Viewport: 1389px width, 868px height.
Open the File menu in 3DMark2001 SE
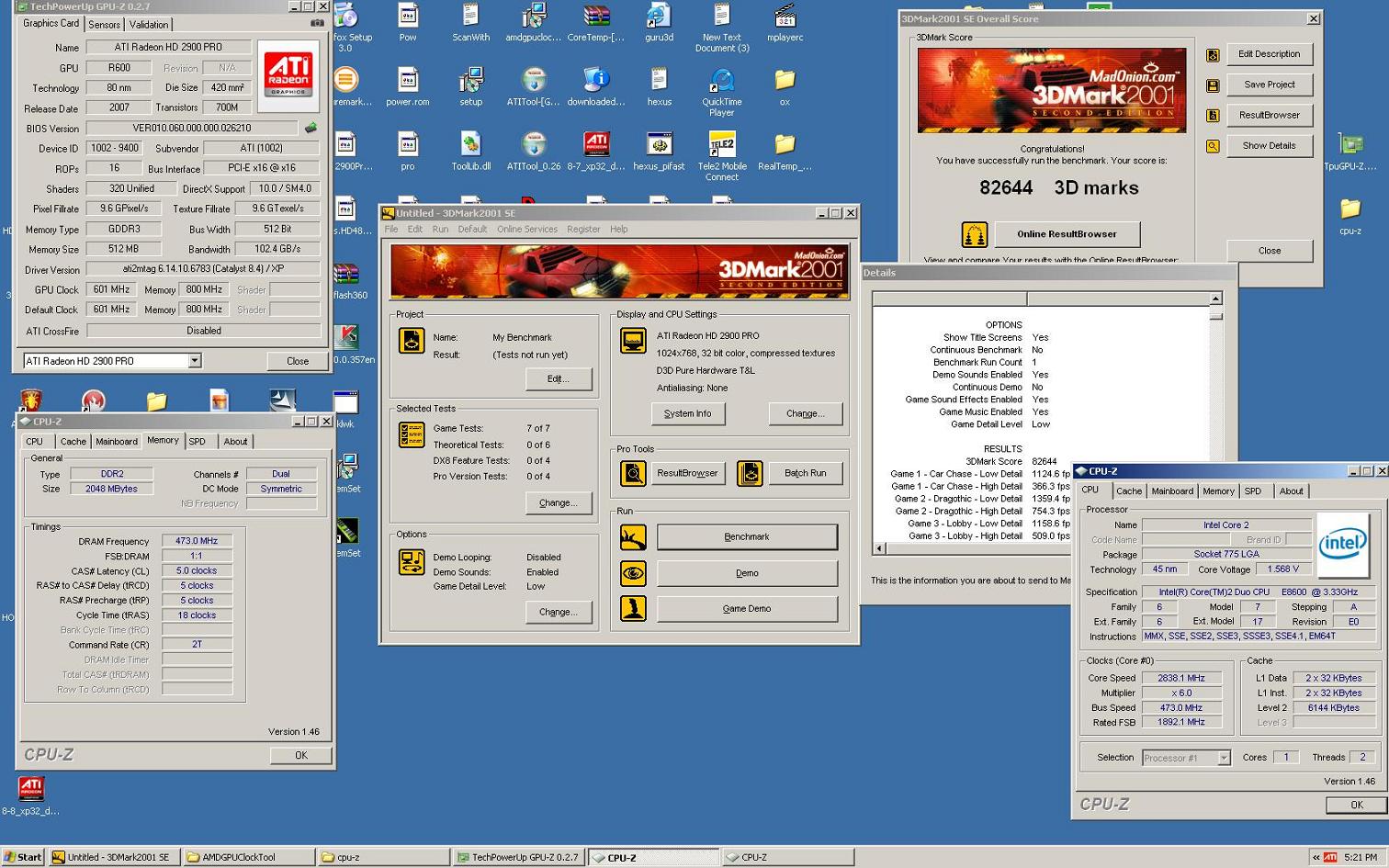click(391, 230)
